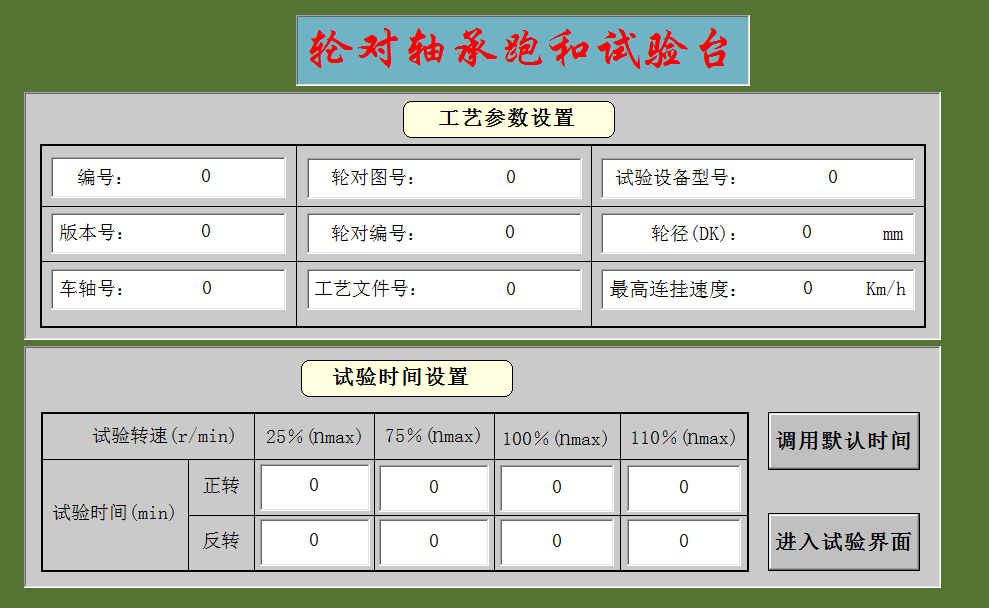Select the 轮对编号 value field
The image size is (989, 608).
point(510,233)
